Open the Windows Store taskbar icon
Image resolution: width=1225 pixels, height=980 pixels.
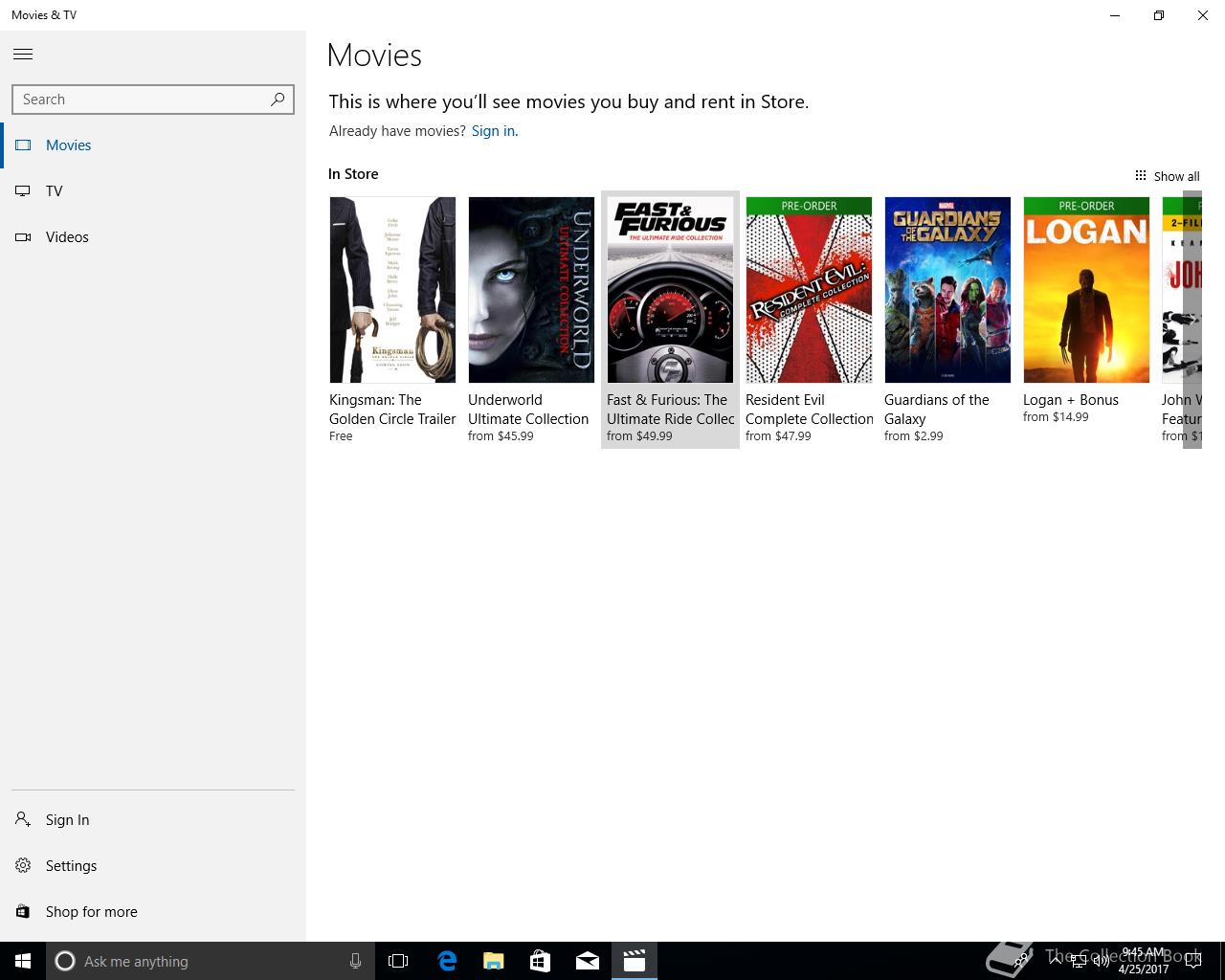coord(540,961)
